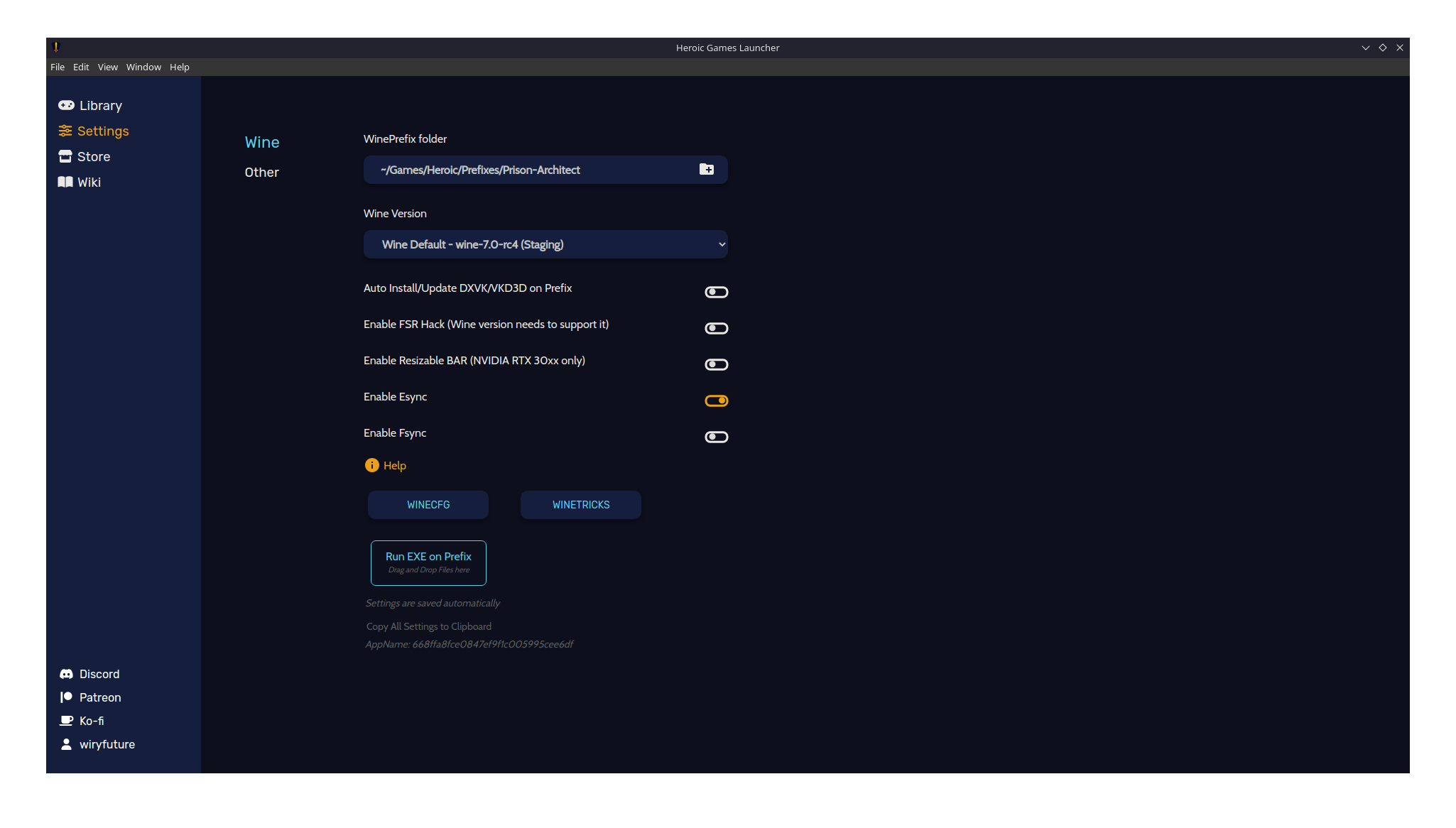Open the Wiki book icon

66,182
